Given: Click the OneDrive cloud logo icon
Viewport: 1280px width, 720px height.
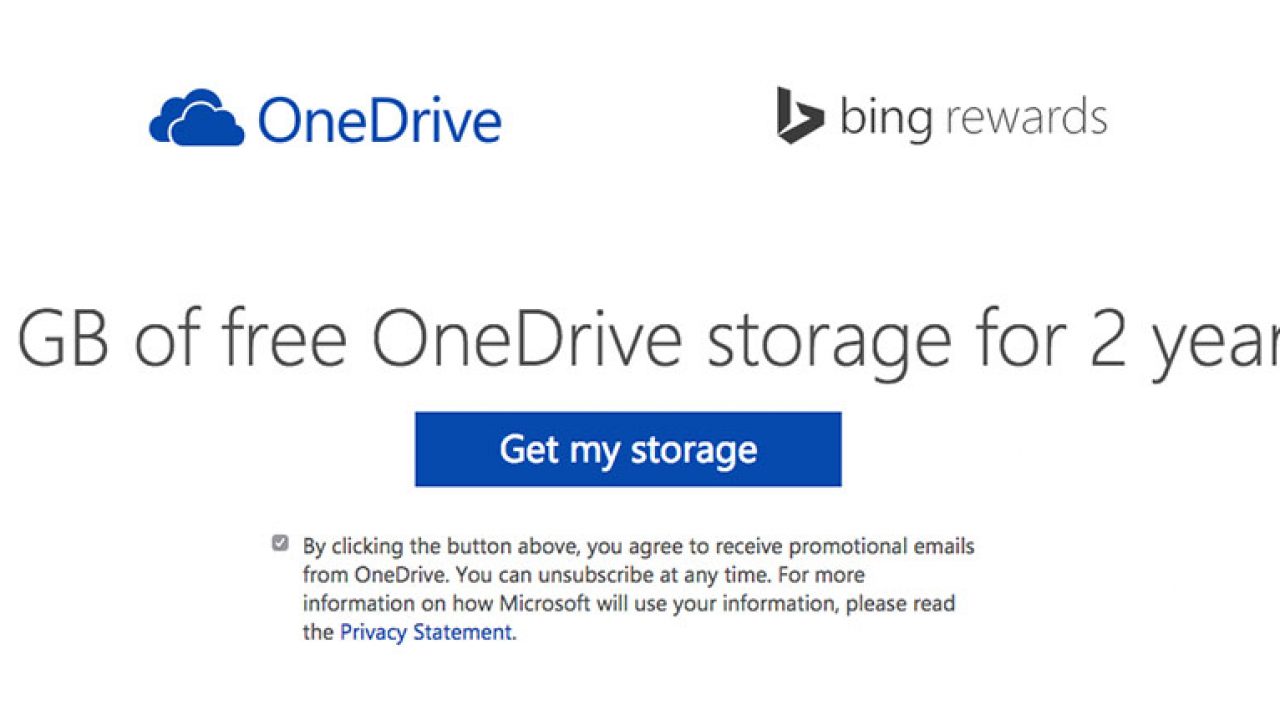Looking at the screenshot, I should tap(197, 119).
